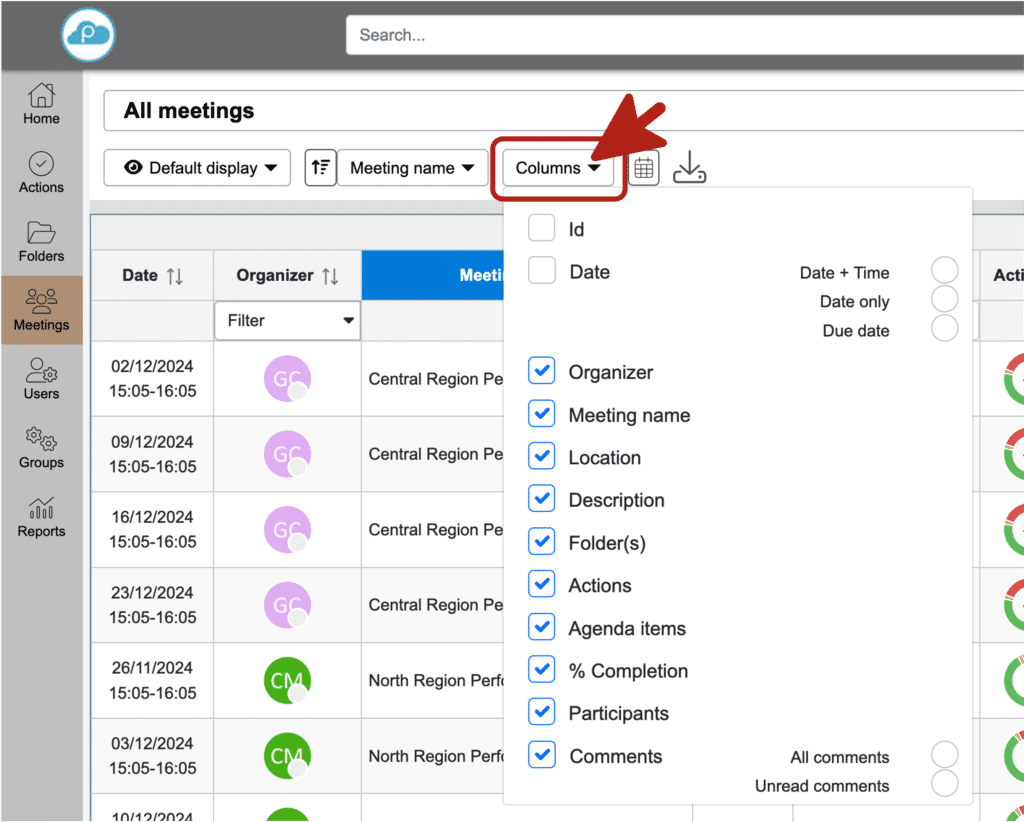Toggle the sort order icon button

(320, 168)
